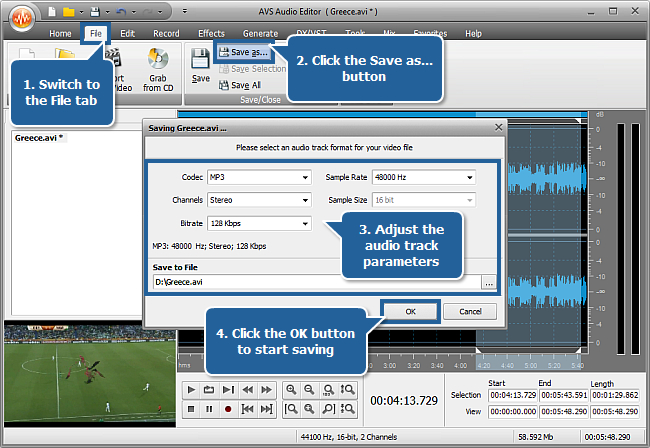The height and width of the screenshot is (448, 650).
Task: Click the AVS Audio Editor application orb button
Action: 21,17
